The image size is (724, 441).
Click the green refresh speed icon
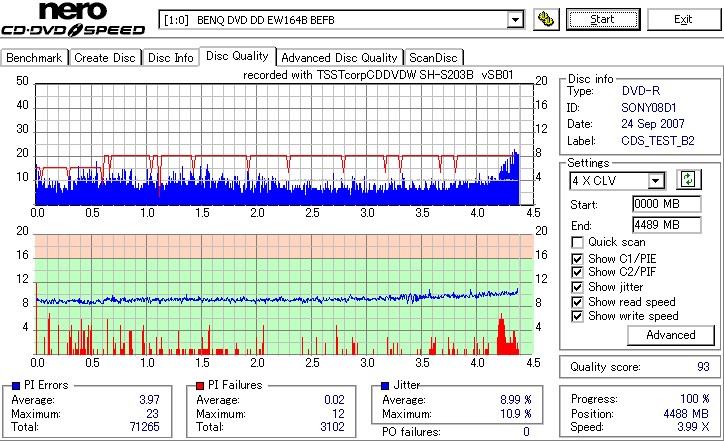[x=688, y=179]
